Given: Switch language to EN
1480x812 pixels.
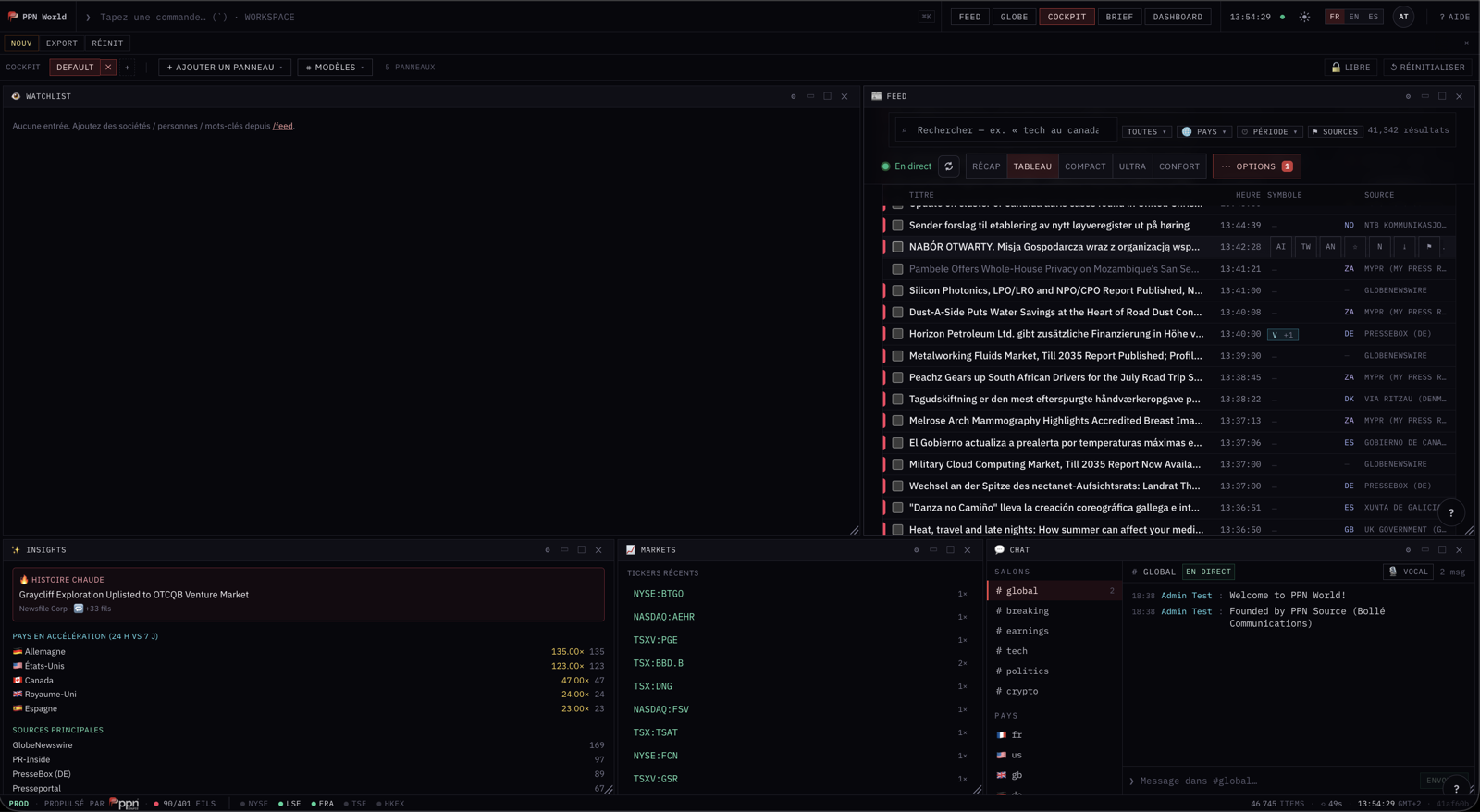Looking at the screenshot, I should [1354, 17].
